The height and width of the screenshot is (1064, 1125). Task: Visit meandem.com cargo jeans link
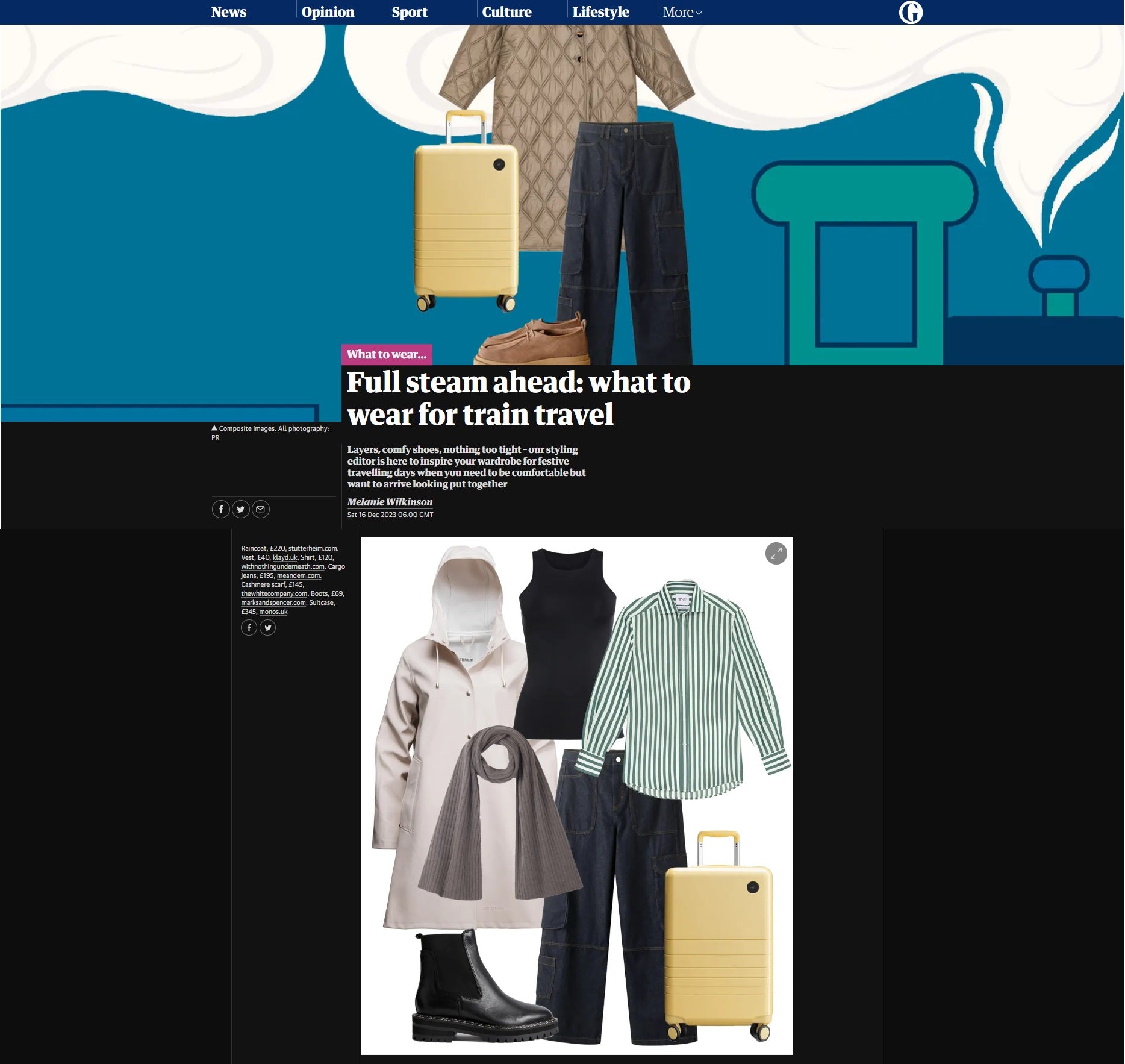point(299,575)
